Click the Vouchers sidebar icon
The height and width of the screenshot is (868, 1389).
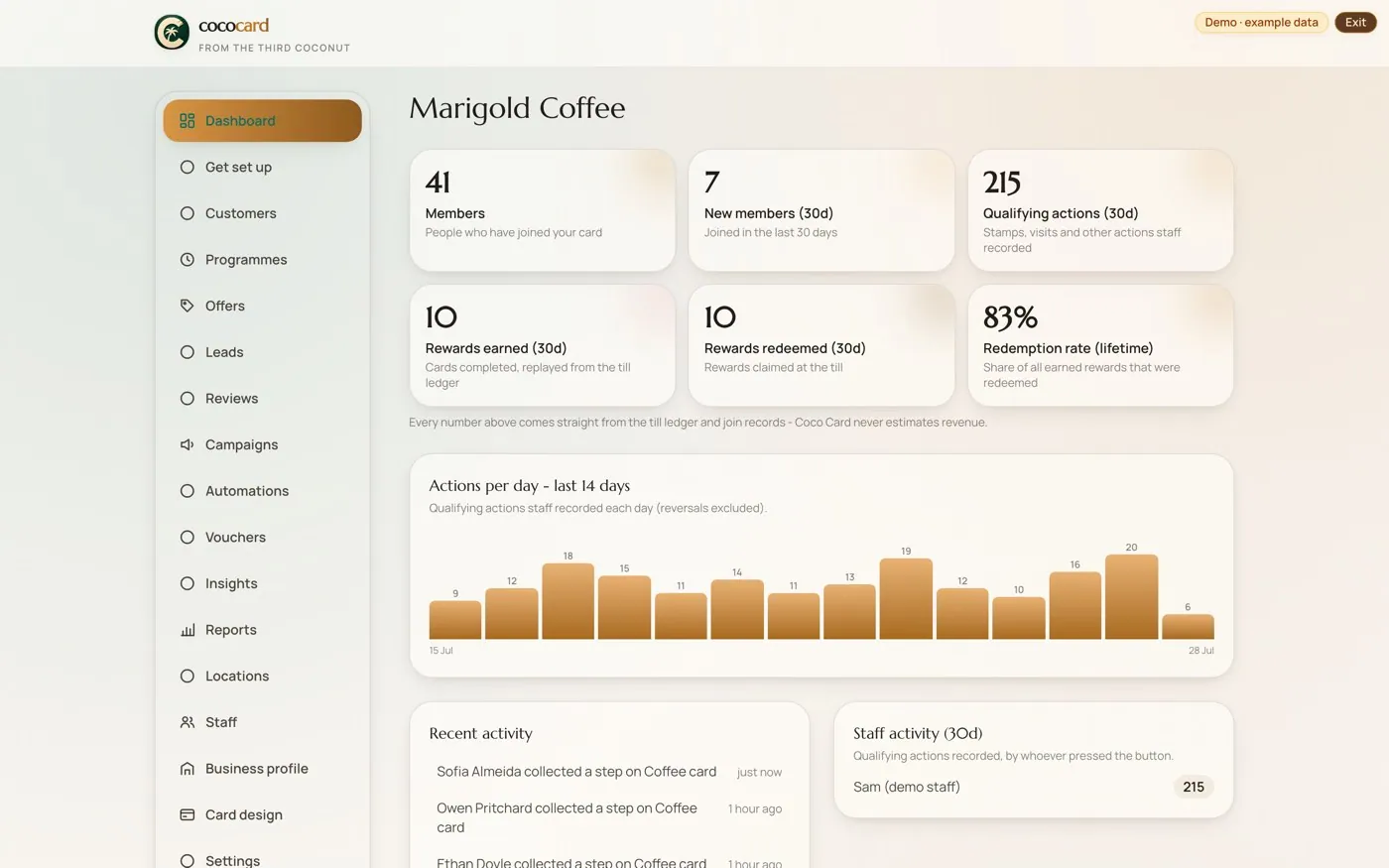pyautogui.click(x=187, y=538)
